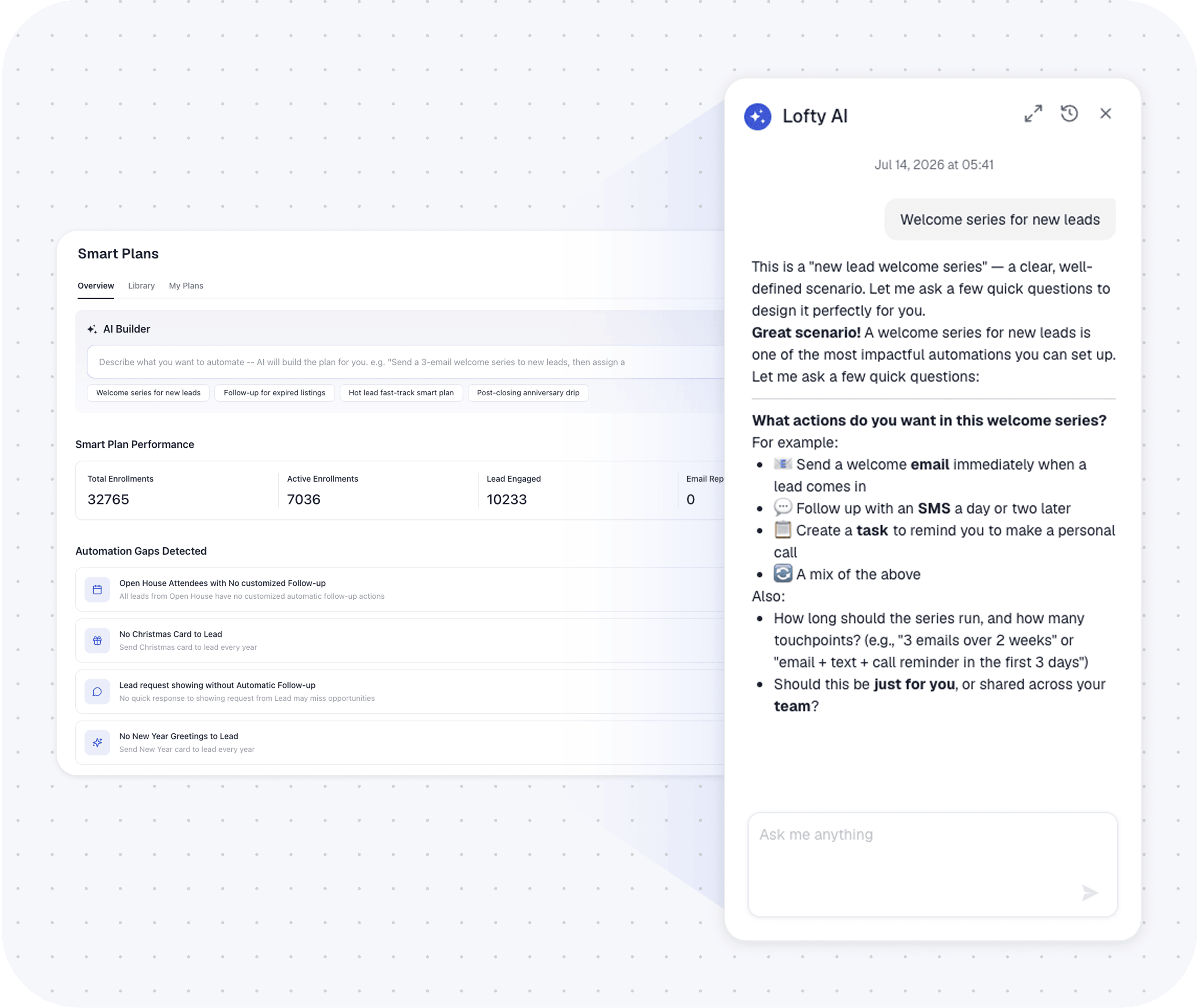Click the Email Rep metric label
Viewport: 1202px width, 1008px height.
coord(705,478)
